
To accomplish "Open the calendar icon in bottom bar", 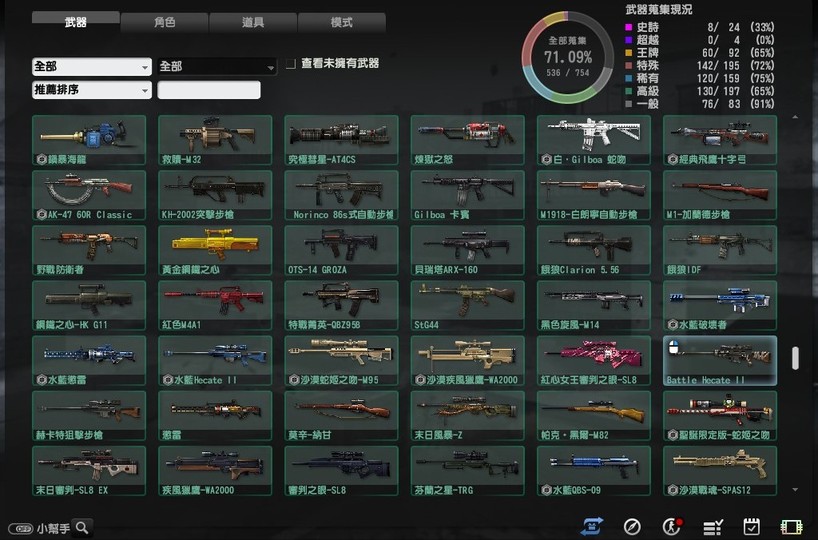I will [752, 526].
